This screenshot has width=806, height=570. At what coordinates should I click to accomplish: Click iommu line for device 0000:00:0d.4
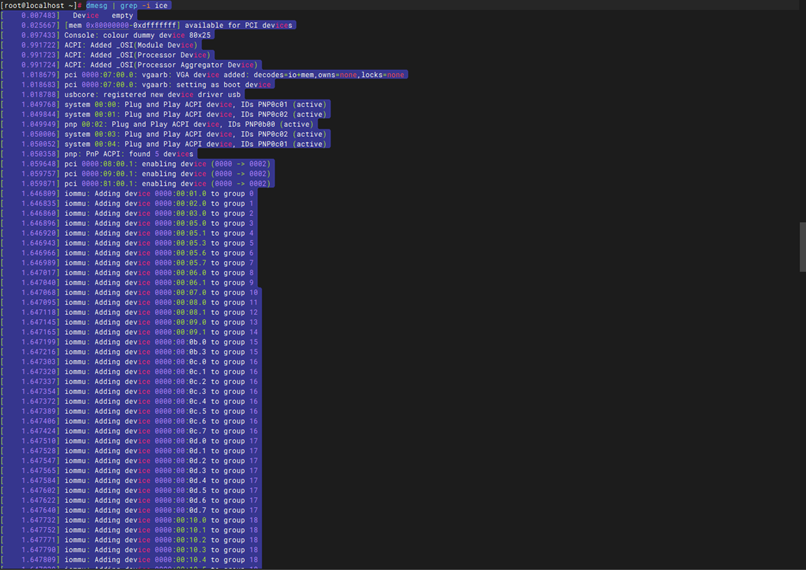[131, 481]
